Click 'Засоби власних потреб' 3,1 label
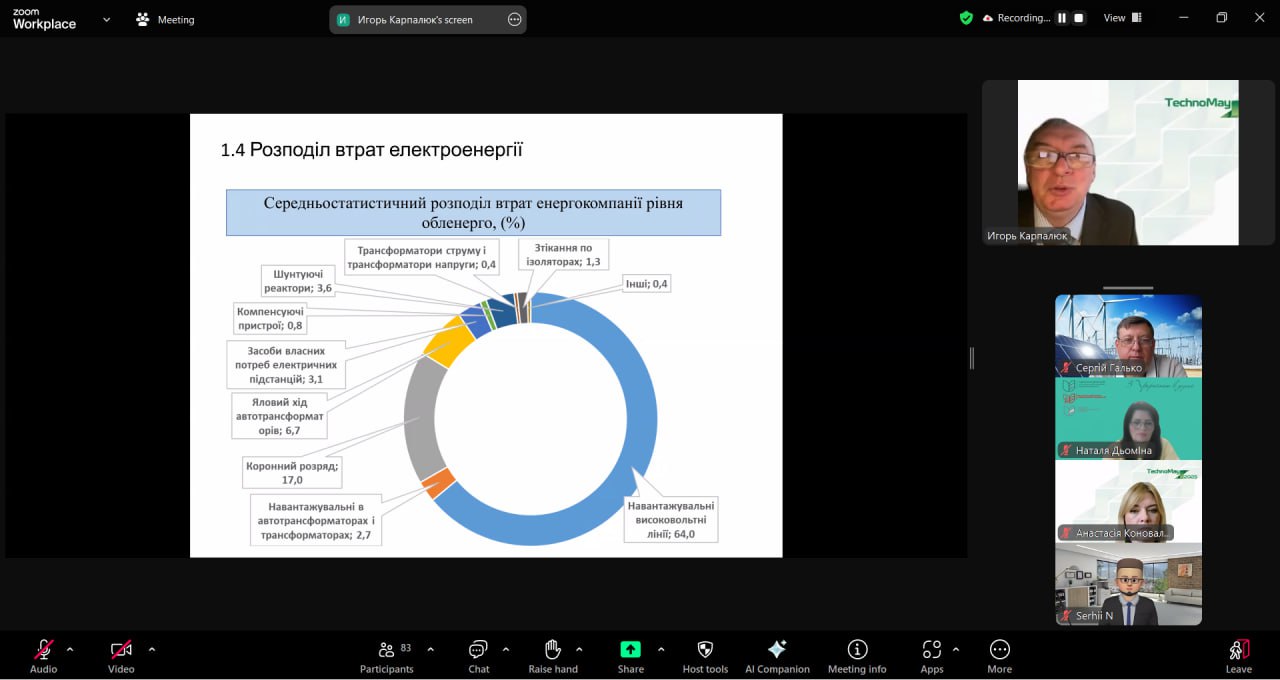The image size is (1280, 680). pyautogui.click(x=286, y=365)
